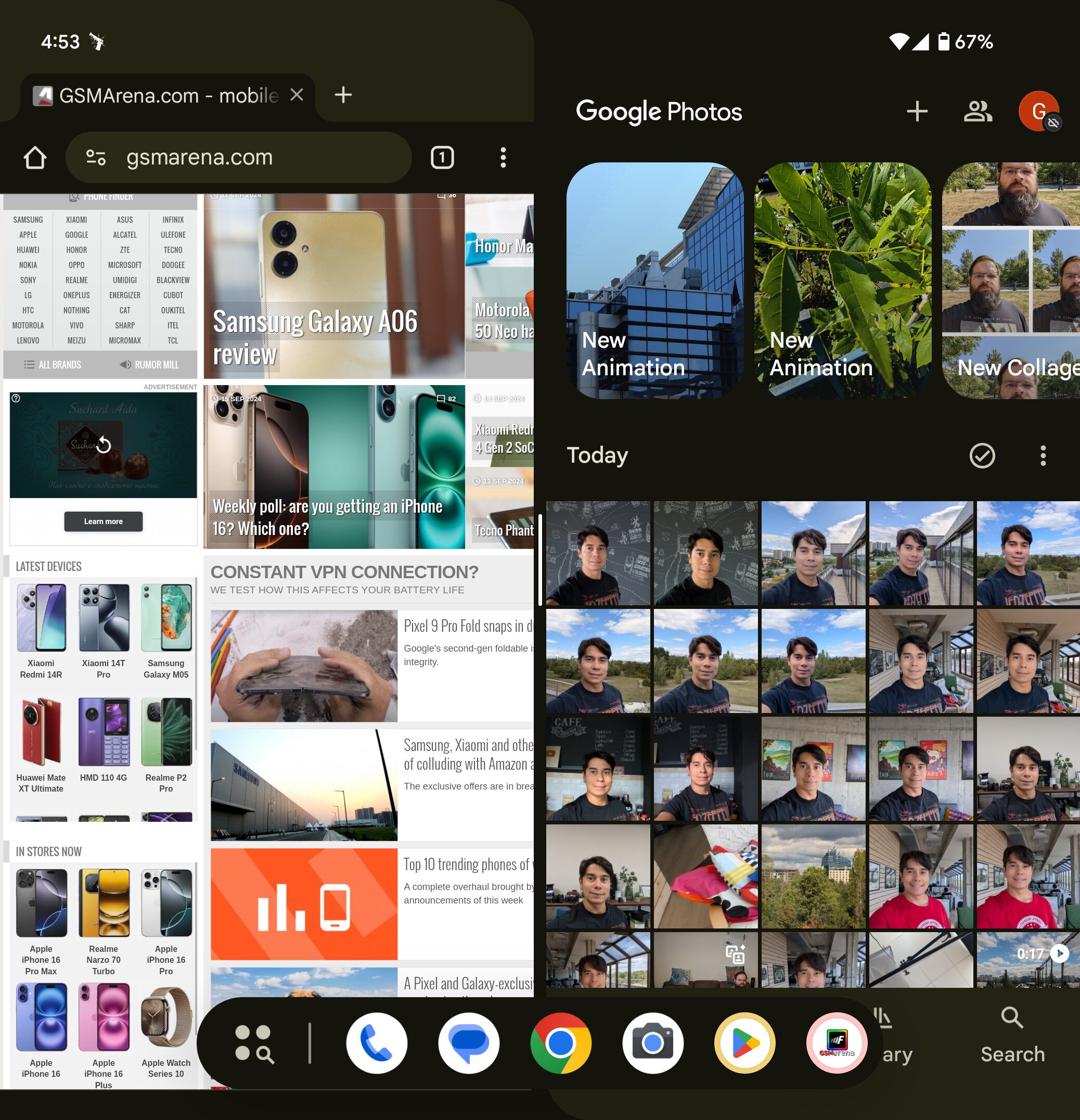Open New Animation leaves memory
1080x1120 pixels.
coord(843,281)
